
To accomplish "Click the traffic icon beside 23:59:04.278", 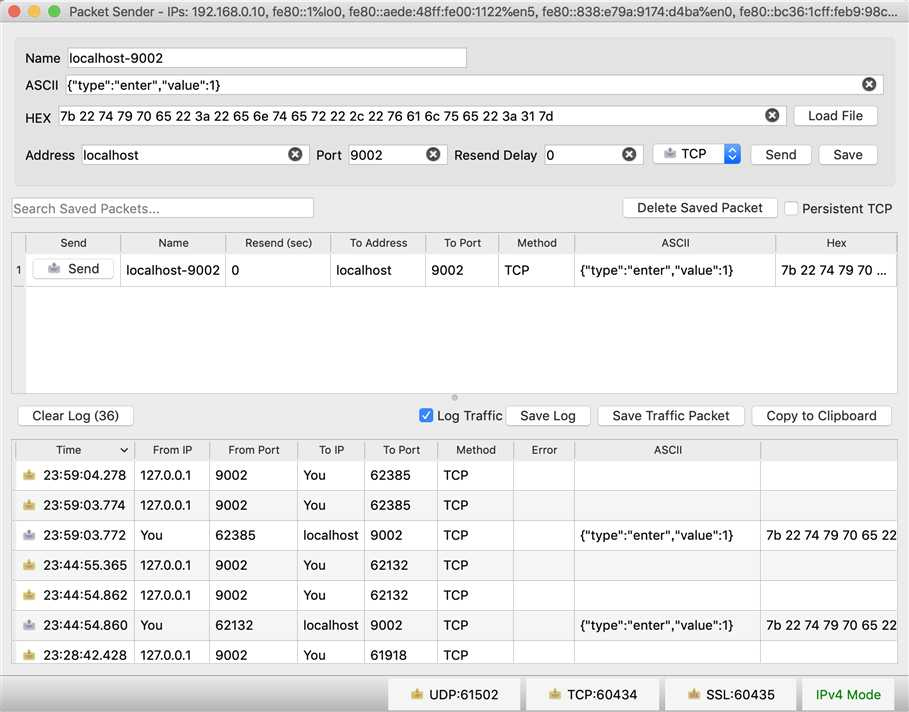I will point(28,475).
